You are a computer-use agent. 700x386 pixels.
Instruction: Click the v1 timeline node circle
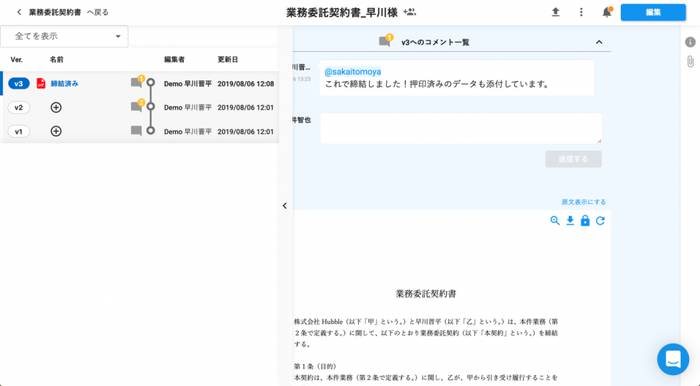(x=151, y=130)
